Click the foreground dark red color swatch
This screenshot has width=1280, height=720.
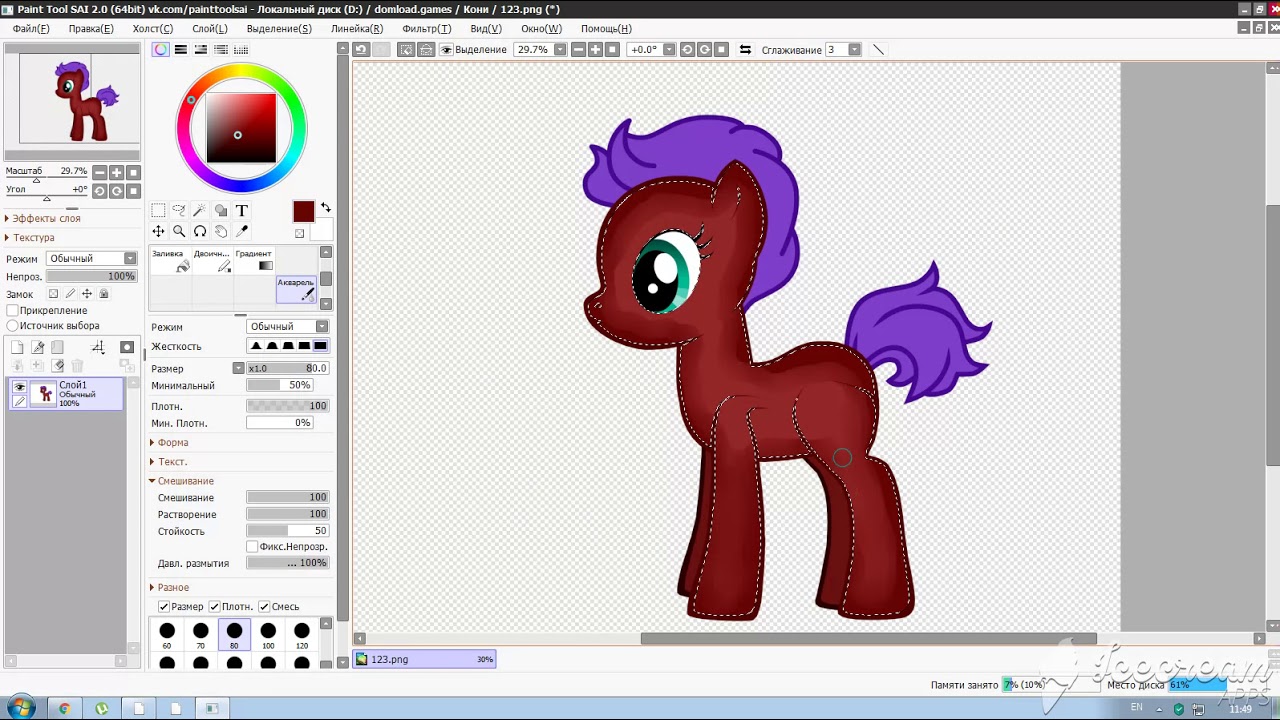tap(304, 211)
